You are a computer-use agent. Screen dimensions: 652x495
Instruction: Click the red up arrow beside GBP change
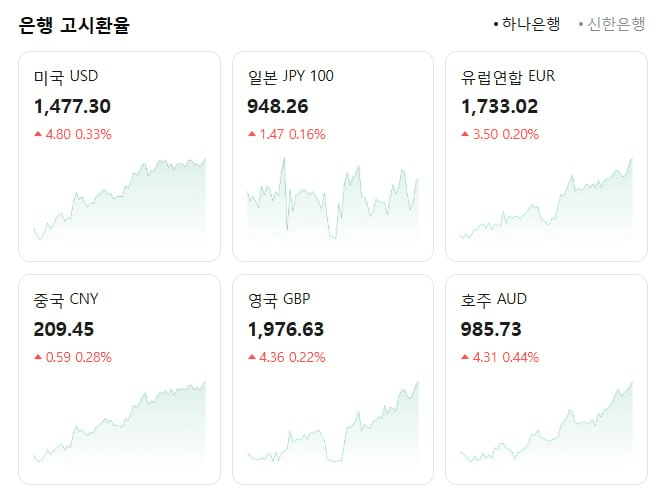click(x=252, y=357)
